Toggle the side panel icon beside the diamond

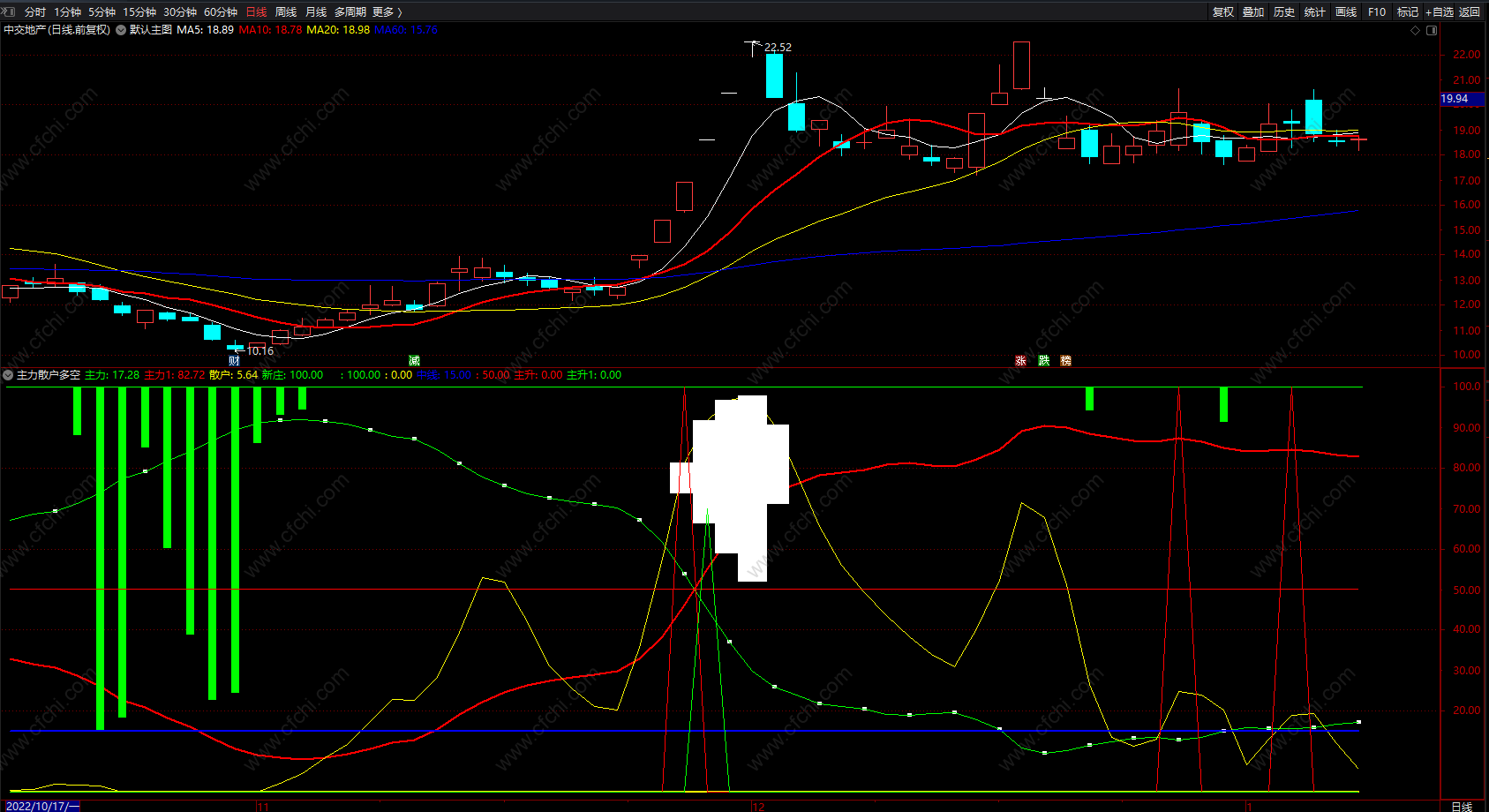[1432, 30]
